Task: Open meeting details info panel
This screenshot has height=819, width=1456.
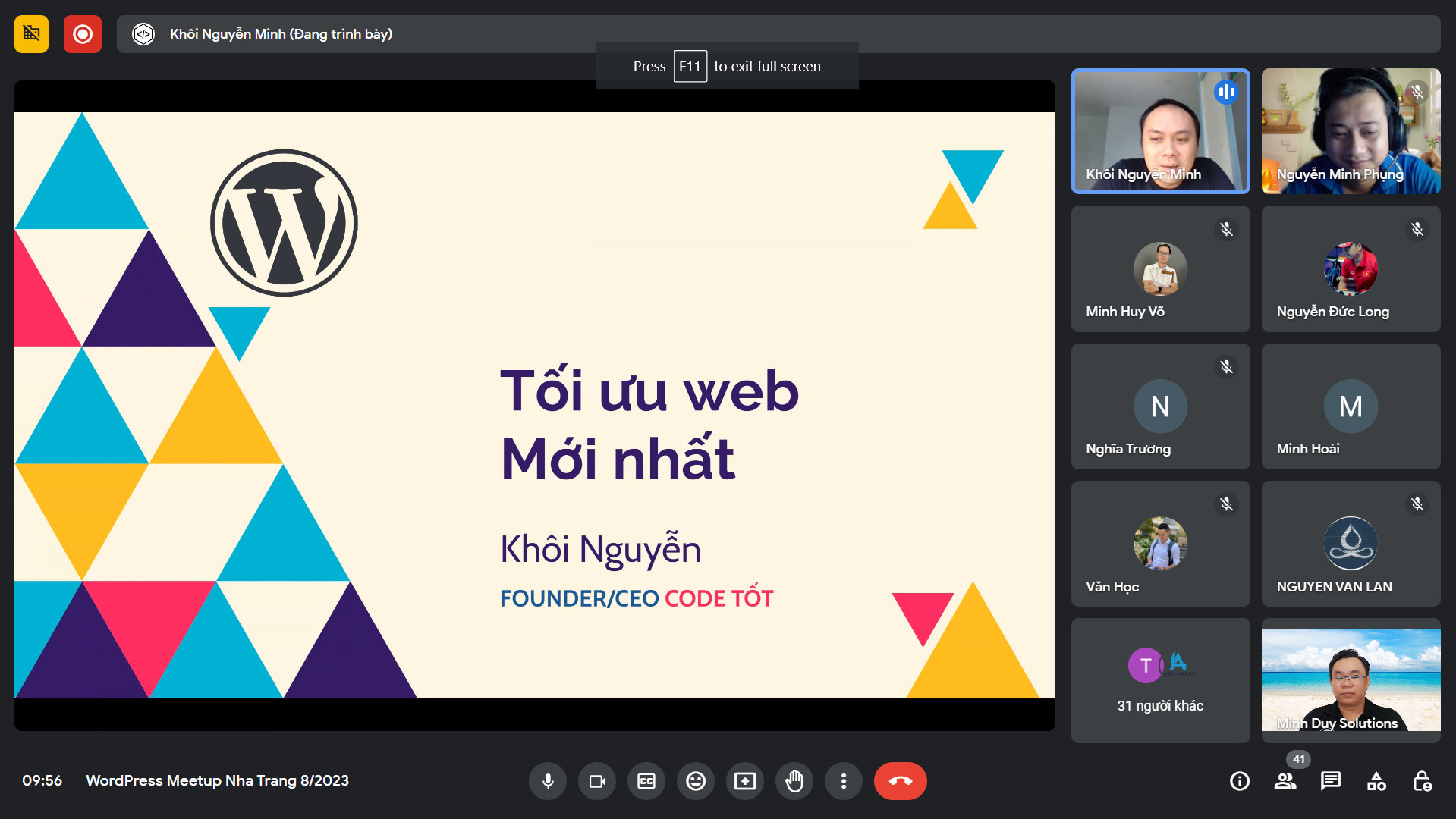Action: [x=1240, y=781]
